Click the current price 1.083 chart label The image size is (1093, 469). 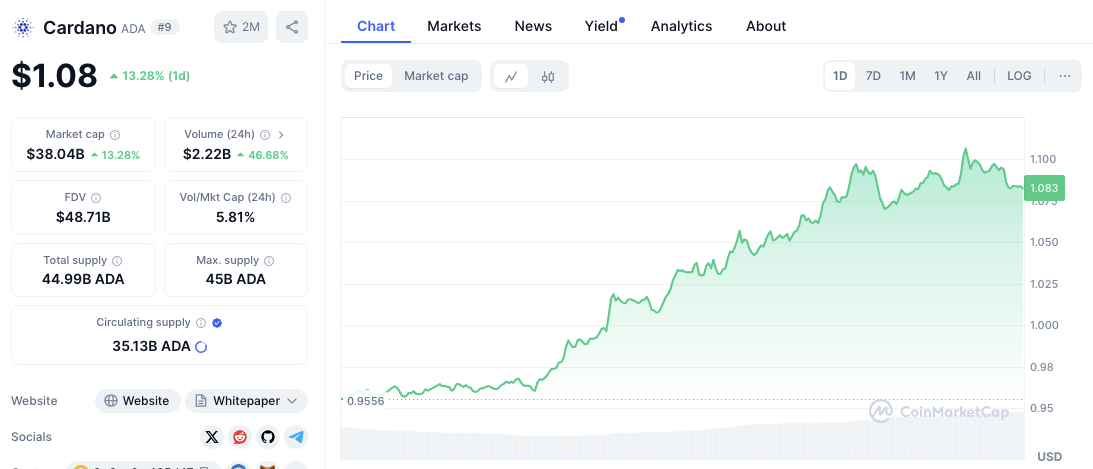coord(1044,188)
